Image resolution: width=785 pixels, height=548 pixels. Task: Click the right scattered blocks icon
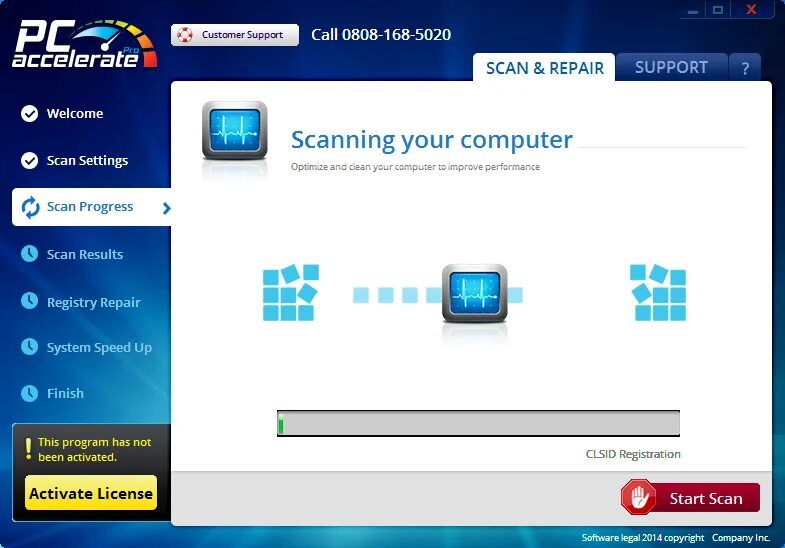(658, 293)
